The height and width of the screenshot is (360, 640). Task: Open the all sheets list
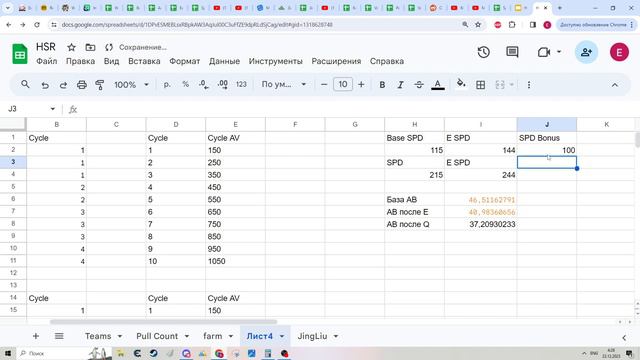59,336
